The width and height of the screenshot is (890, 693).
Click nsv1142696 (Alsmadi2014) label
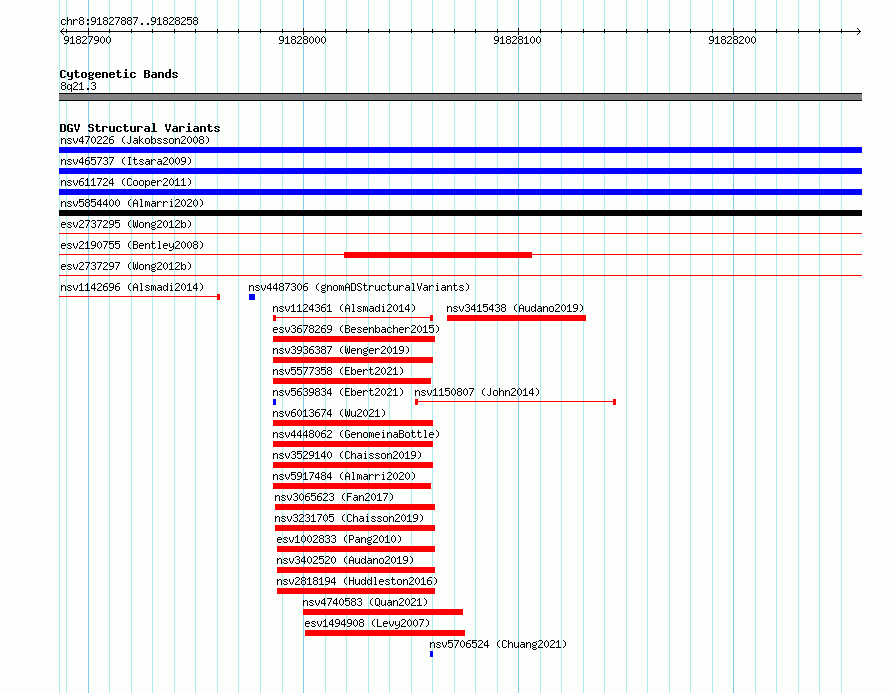(x=132, y=287)
